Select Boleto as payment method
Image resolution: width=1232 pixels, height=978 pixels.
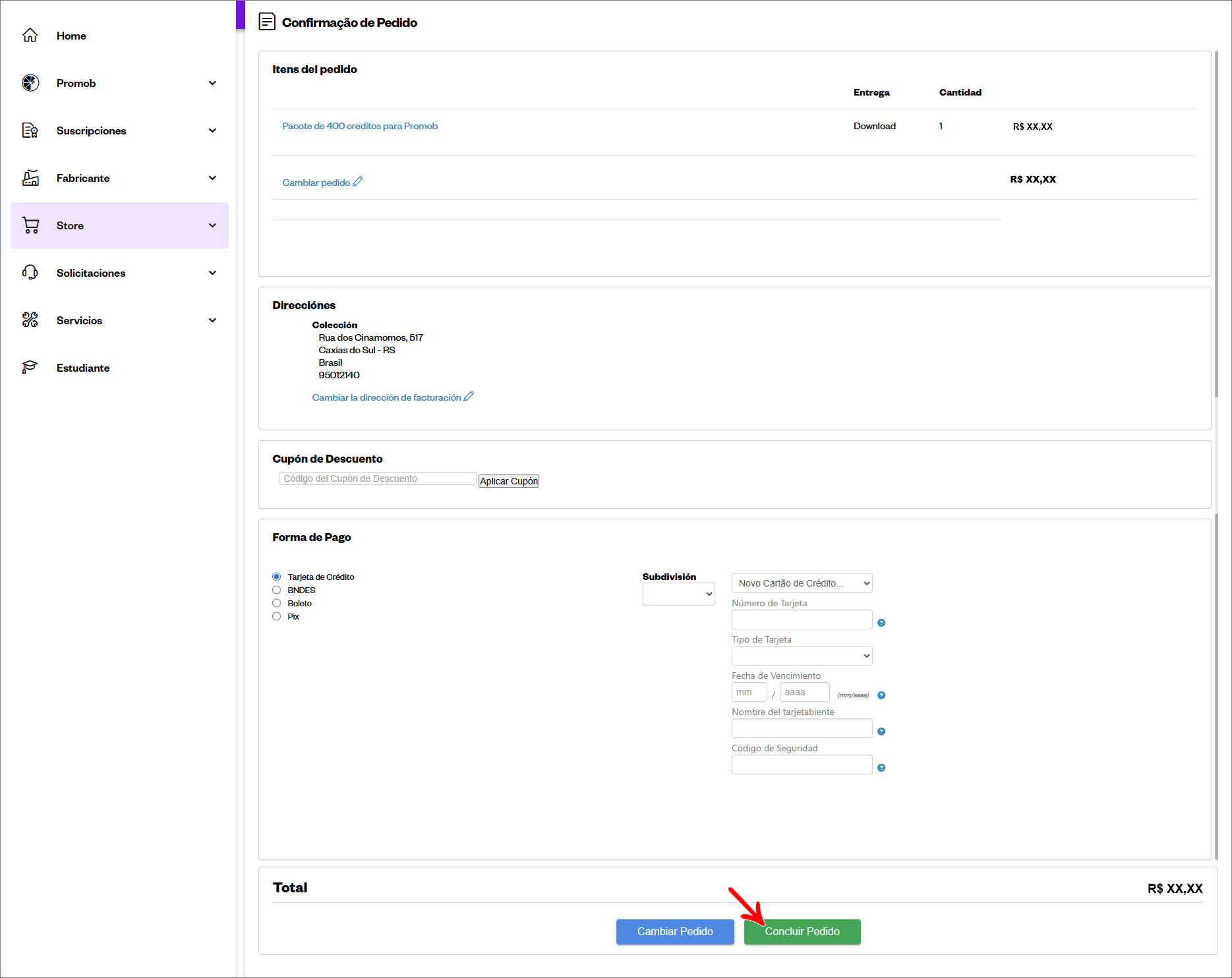tap(277, 604)
